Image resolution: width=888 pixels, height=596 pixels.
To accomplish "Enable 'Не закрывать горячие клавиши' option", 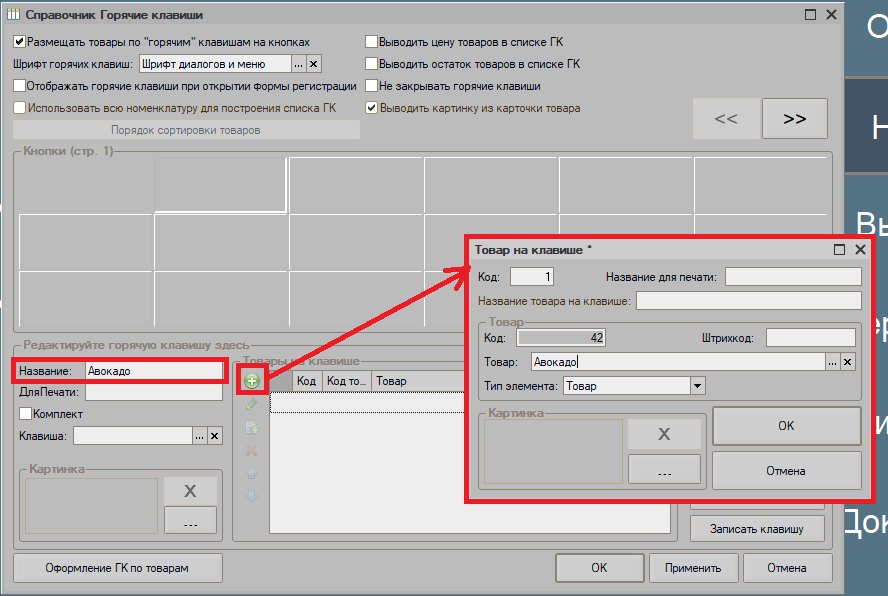I will point(372,86).
